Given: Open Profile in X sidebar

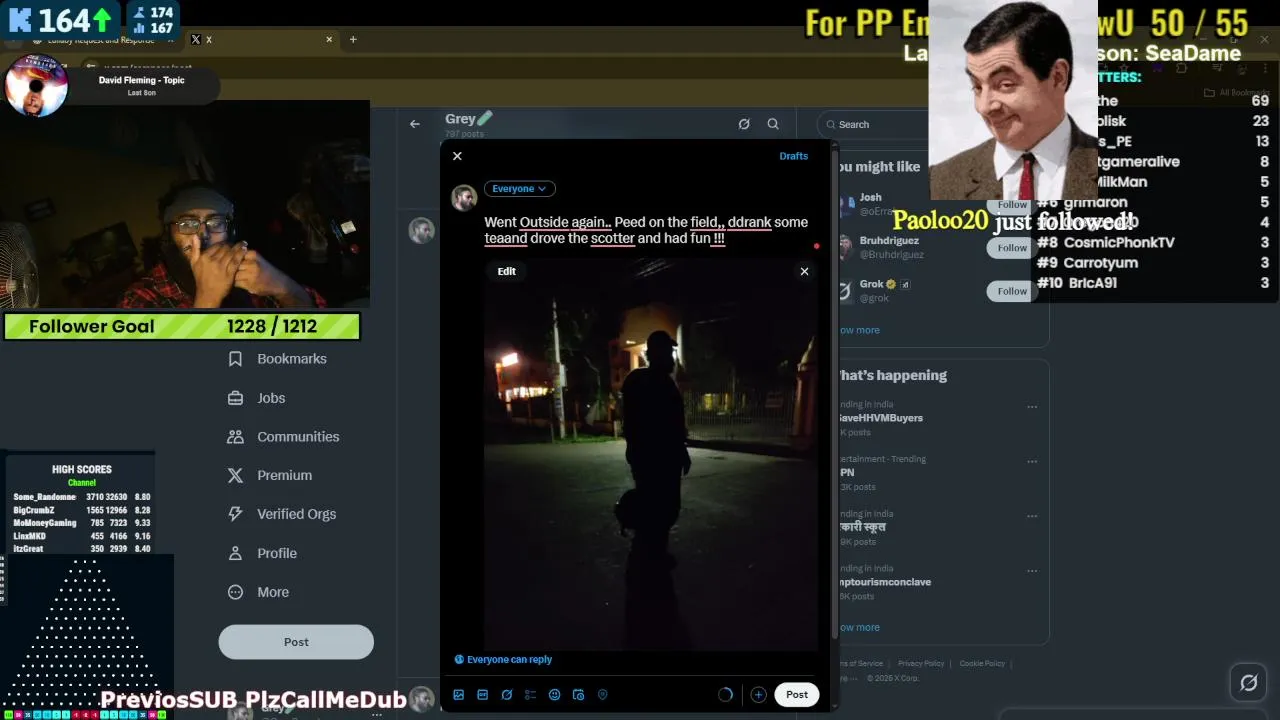Looking at the screenshot, I should pos(262,553).
